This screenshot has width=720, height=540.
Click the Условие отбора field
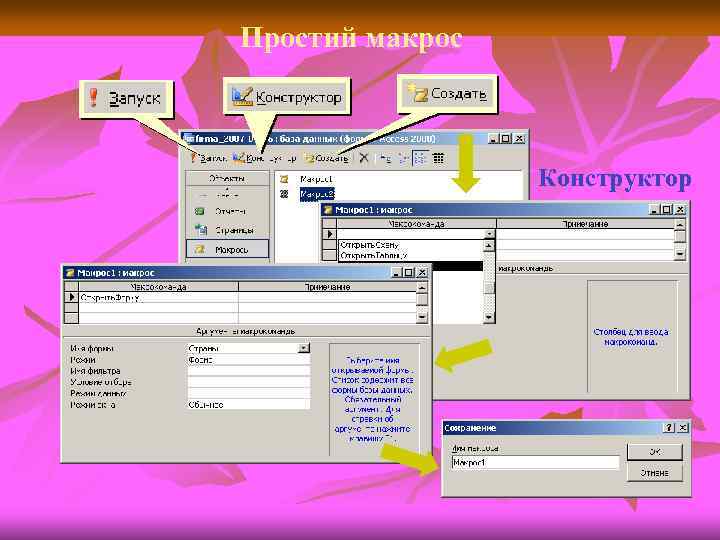coord(248,382)
